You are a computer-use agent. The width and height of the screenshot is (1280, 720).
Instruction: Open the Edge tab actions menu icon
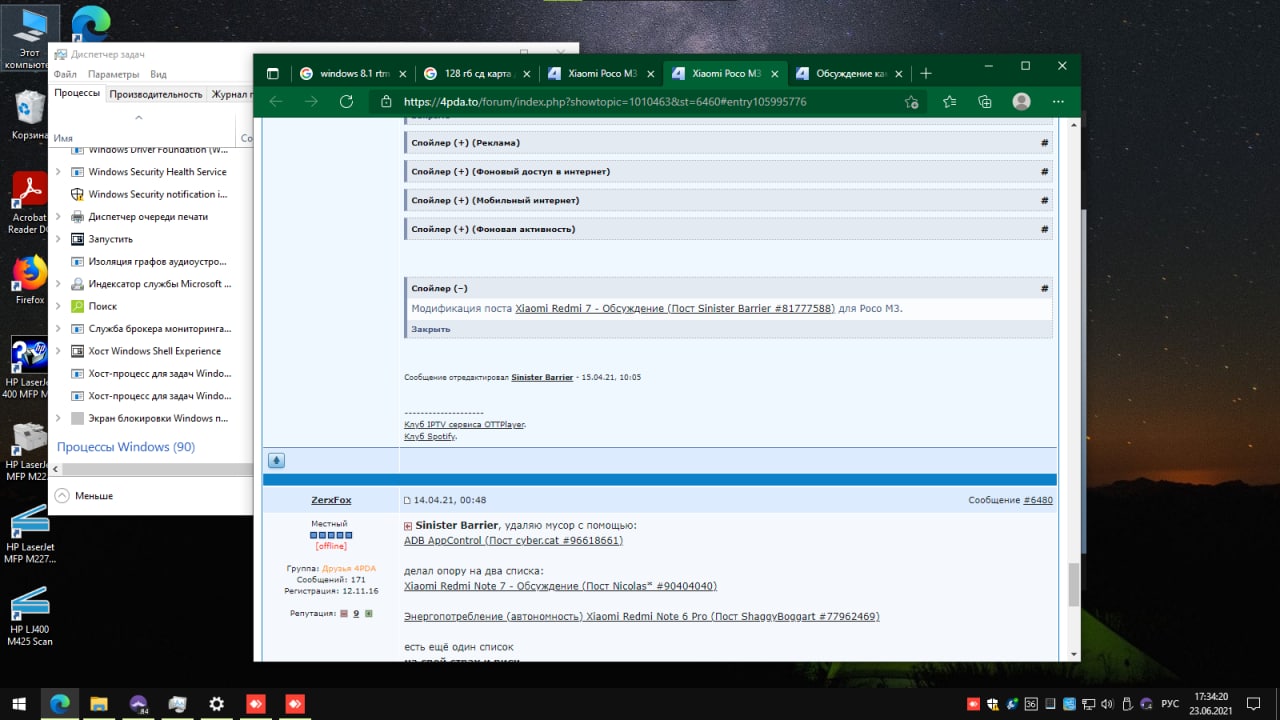tap(272, 73)
